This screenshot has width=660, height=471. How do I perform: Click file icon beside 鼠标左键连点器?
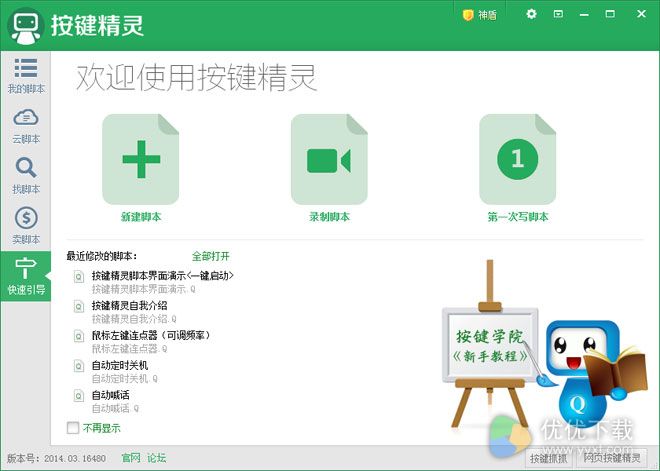tap(78, 336)
